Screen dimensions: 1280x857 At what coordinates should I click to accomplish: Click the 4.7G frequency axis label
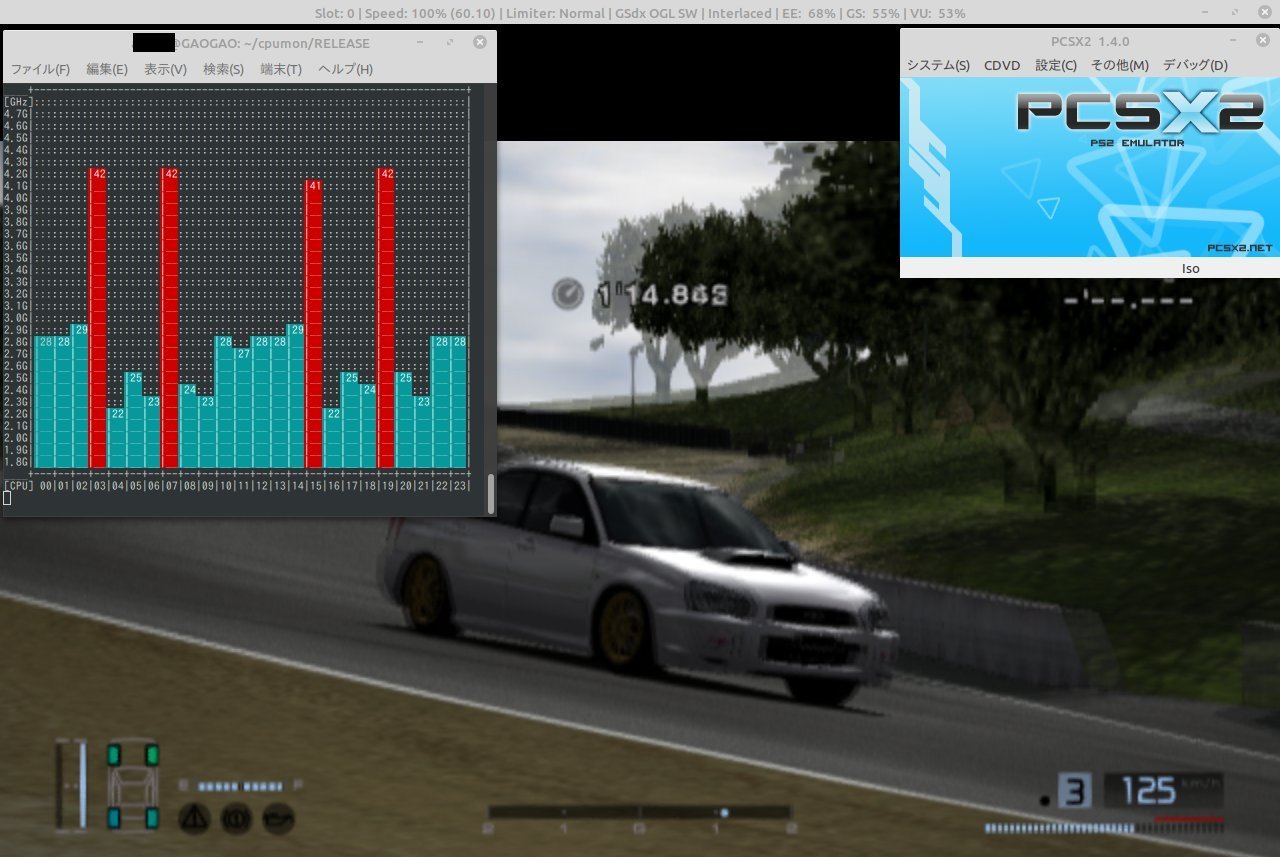point(17,114)
